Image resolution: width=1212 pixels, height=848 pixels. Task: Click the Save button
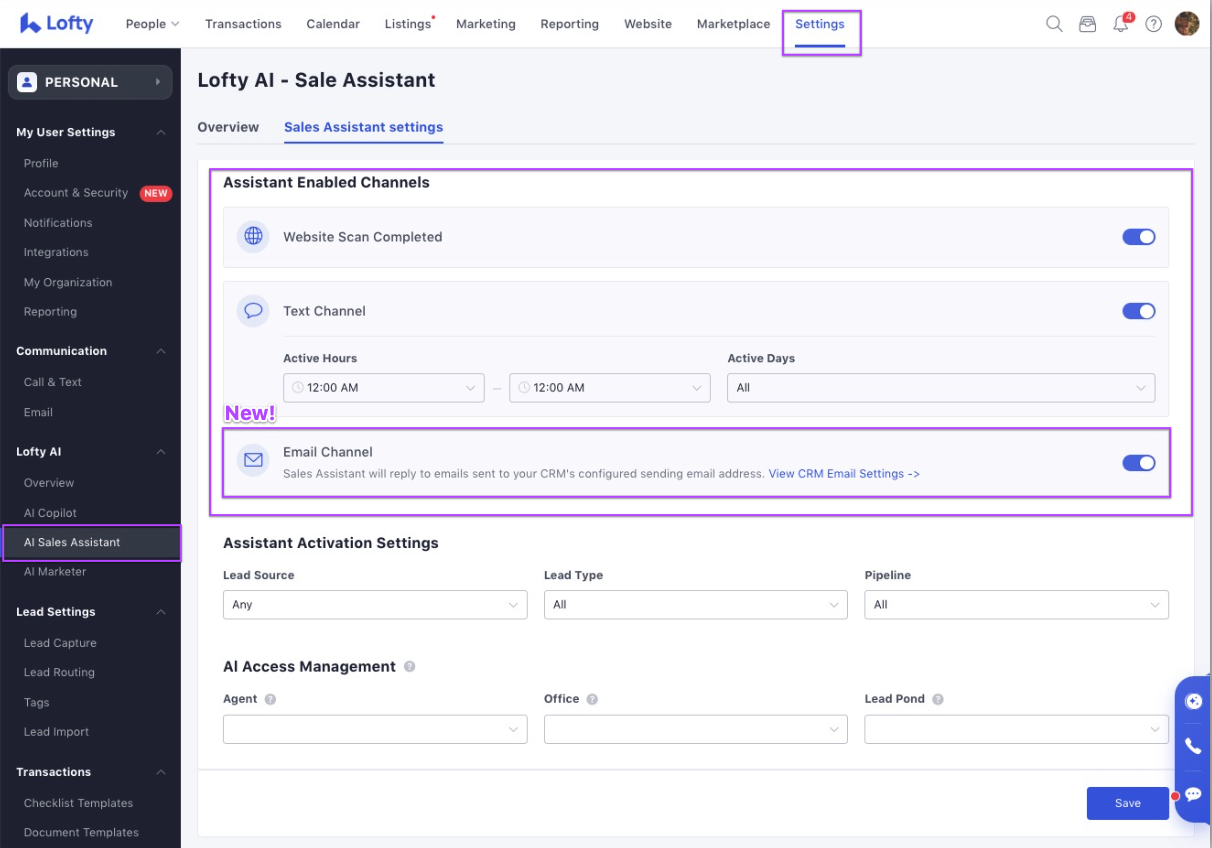[1127, 803]
